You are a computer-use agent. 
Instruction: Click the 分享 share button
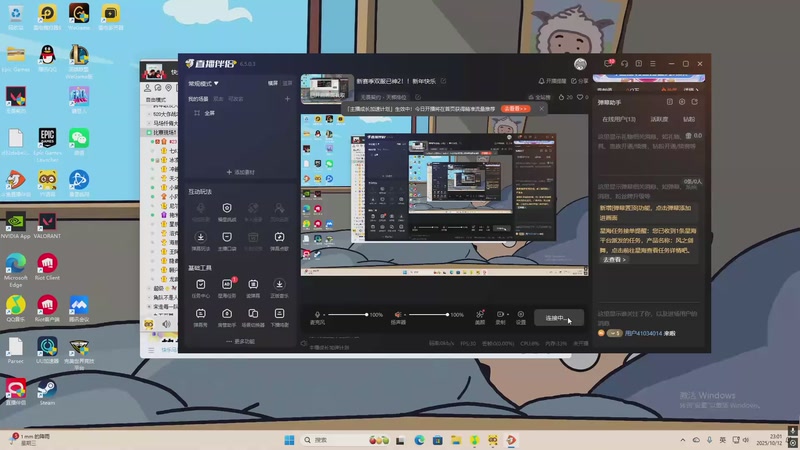[580, 81]
